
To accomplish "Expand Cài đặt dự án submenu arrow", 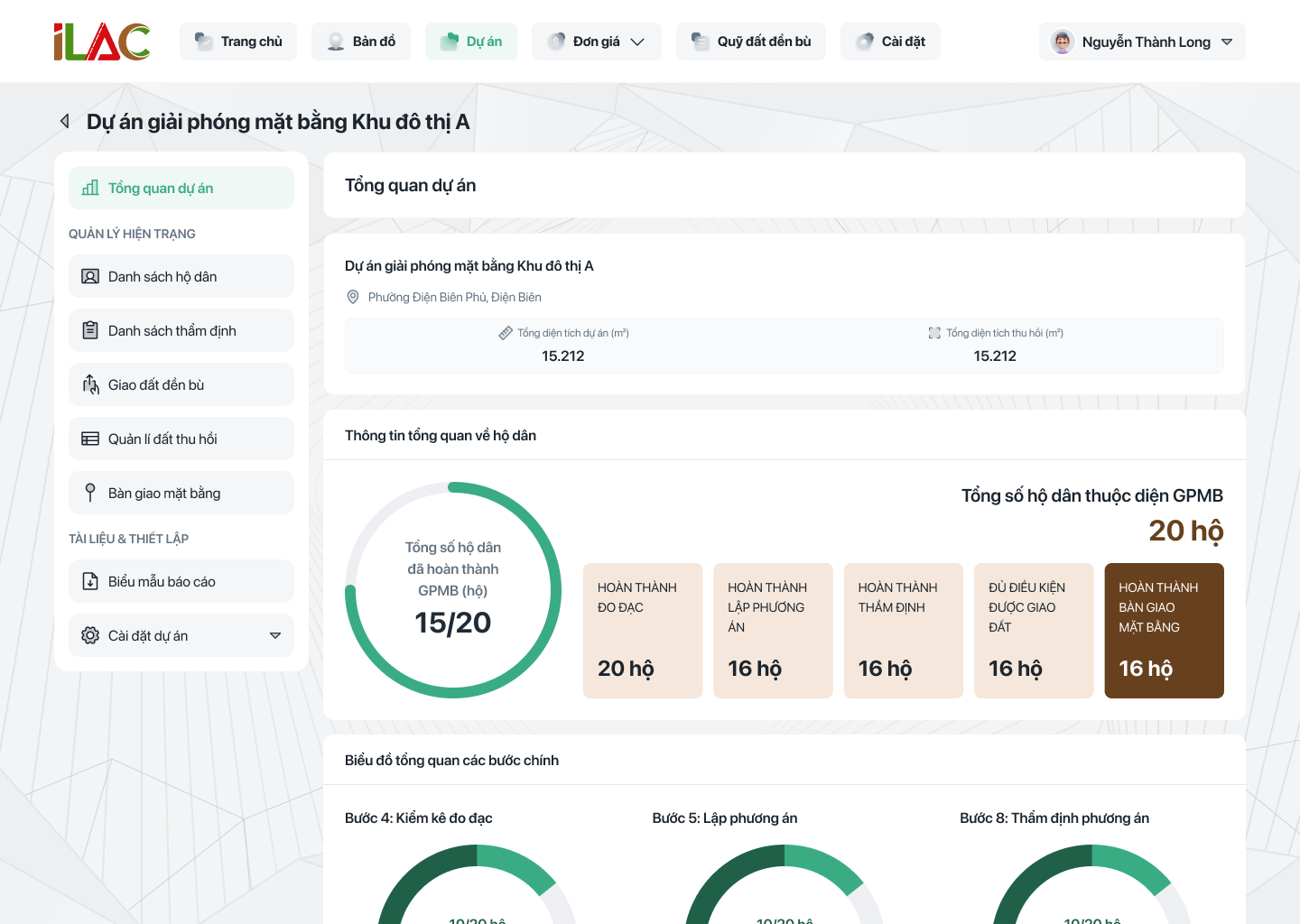I will click(x=275, y=635).
